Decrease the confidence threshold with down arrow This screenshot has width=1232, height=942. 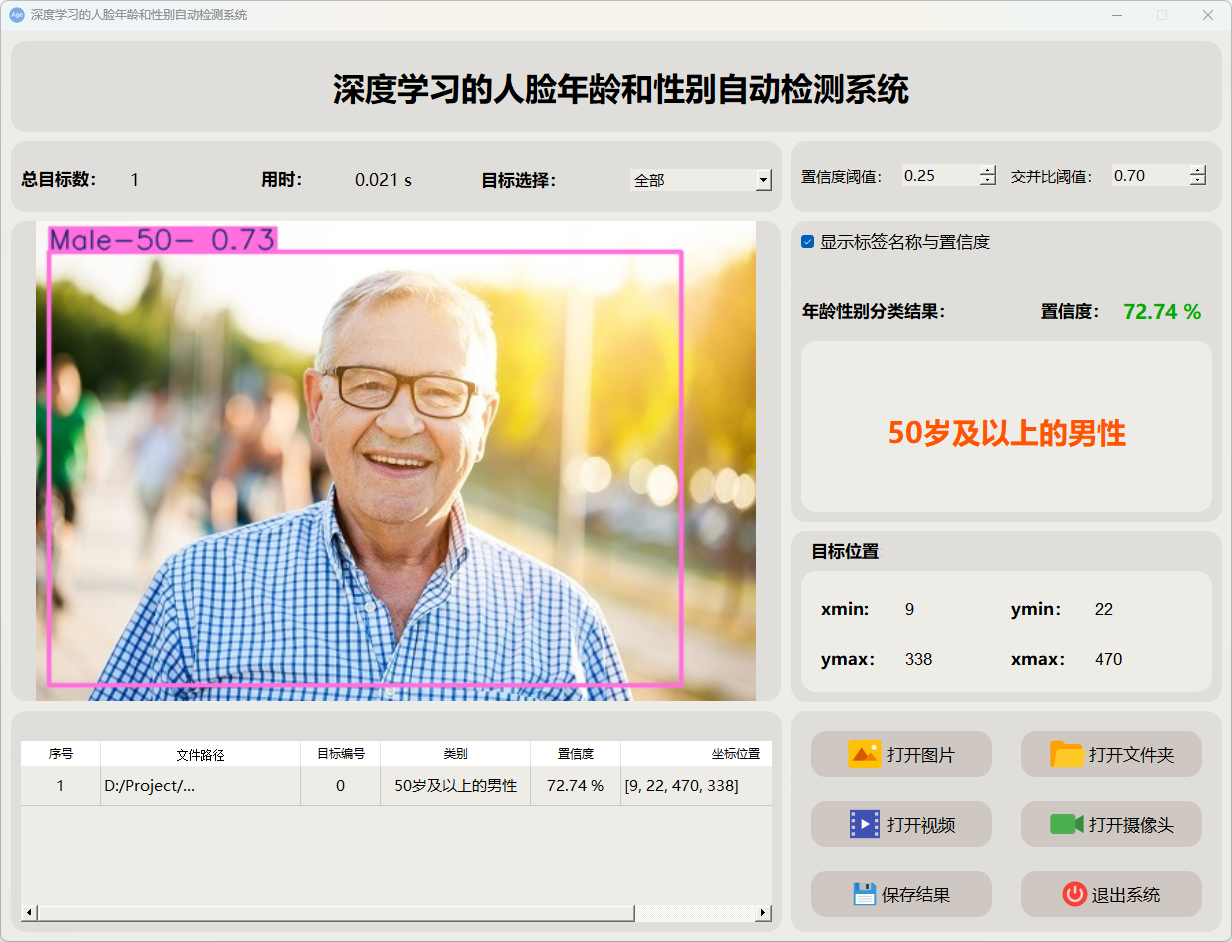pyautogui.click(x=988, y=181)
